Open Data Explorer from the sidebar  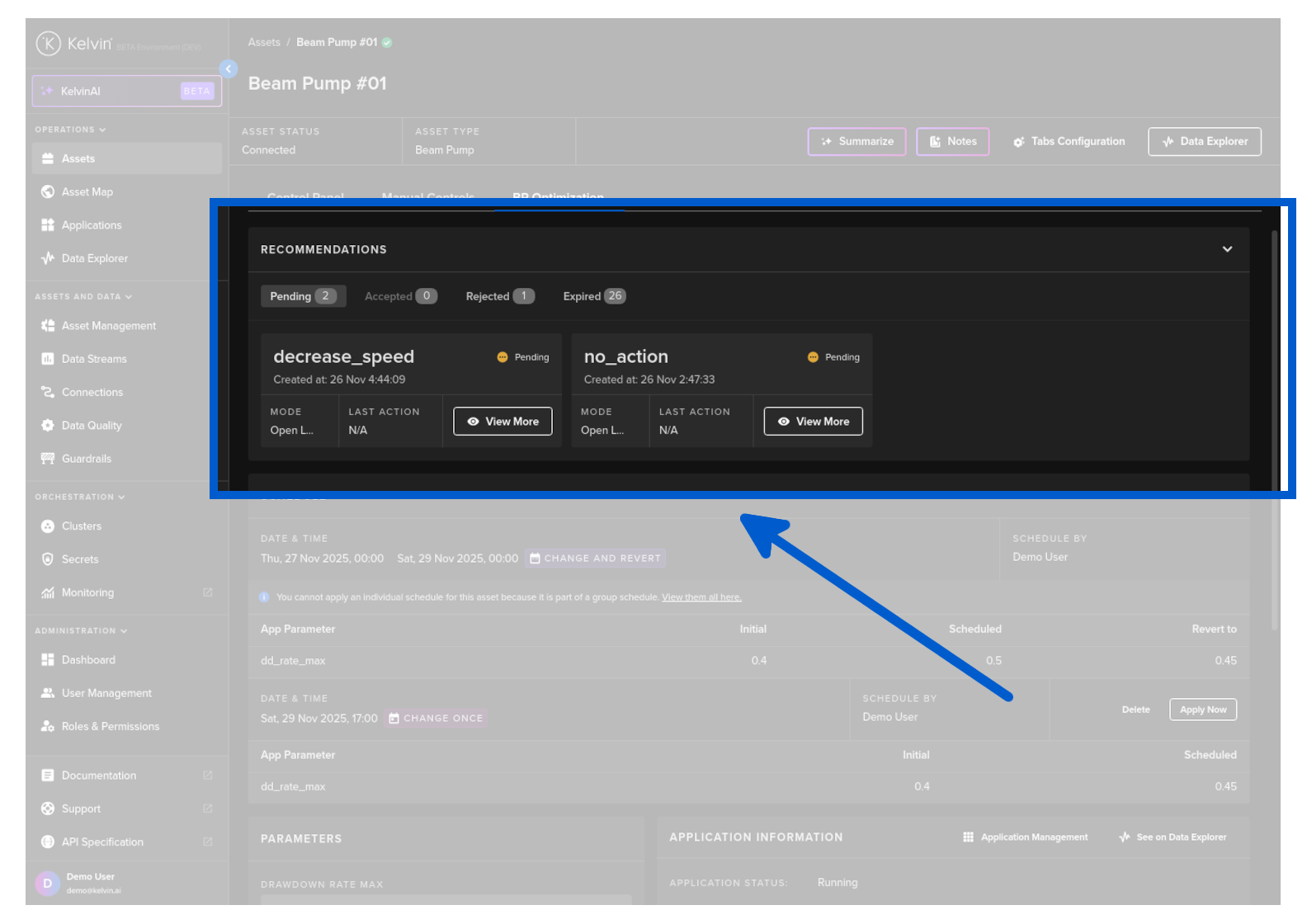pos(94,258)
